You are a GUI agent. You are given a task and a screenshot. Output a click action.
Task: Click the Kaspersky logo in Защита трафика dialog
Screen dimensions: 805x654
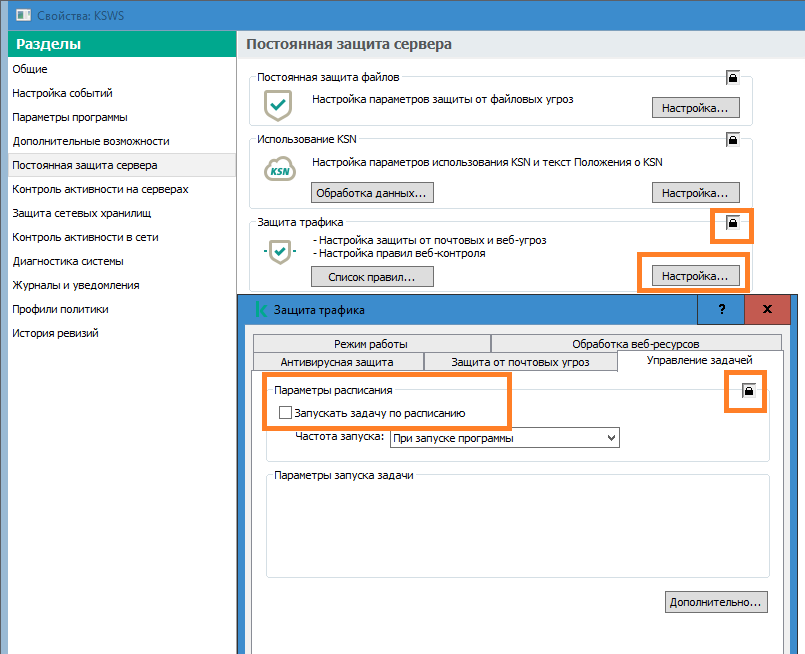point(261,310)
